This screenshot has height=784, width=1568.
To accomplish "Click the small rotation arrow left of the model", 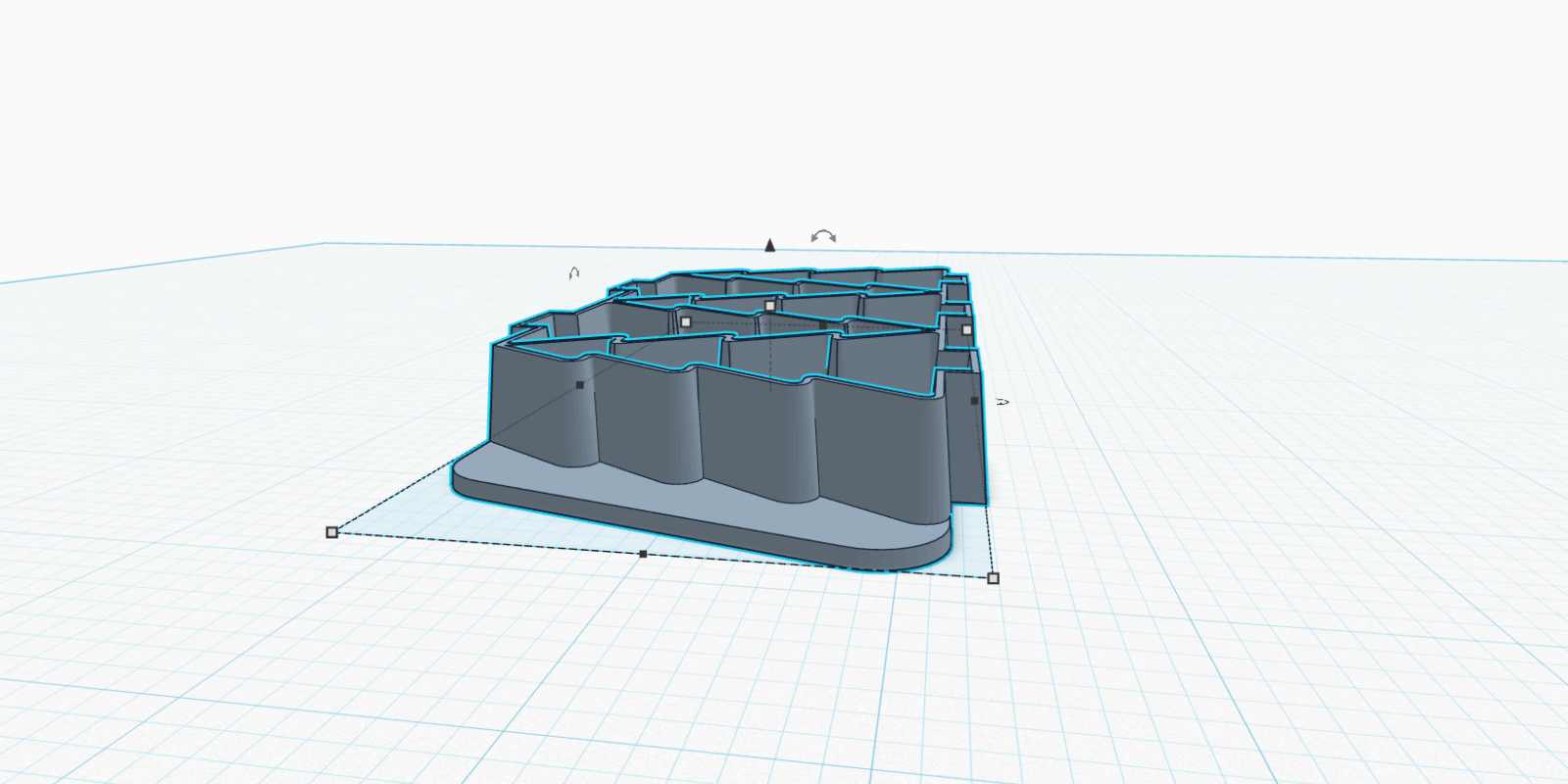I will click(x=574, y=273).
